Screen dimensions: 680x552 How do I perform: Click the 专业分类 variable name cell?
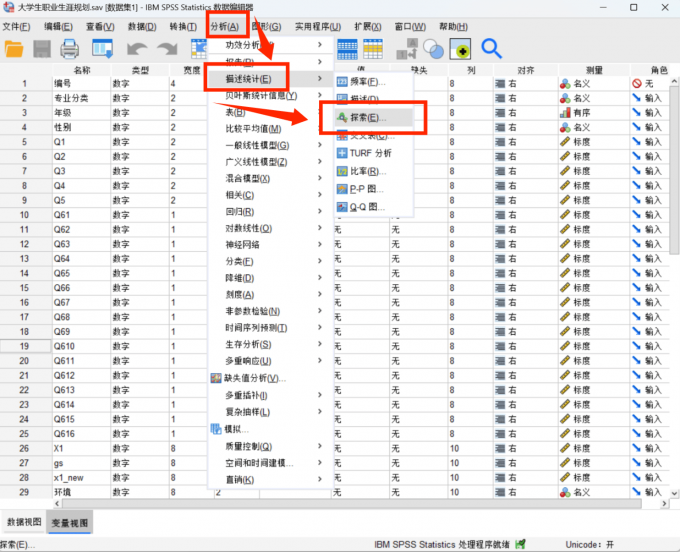[x=82, y=98]
